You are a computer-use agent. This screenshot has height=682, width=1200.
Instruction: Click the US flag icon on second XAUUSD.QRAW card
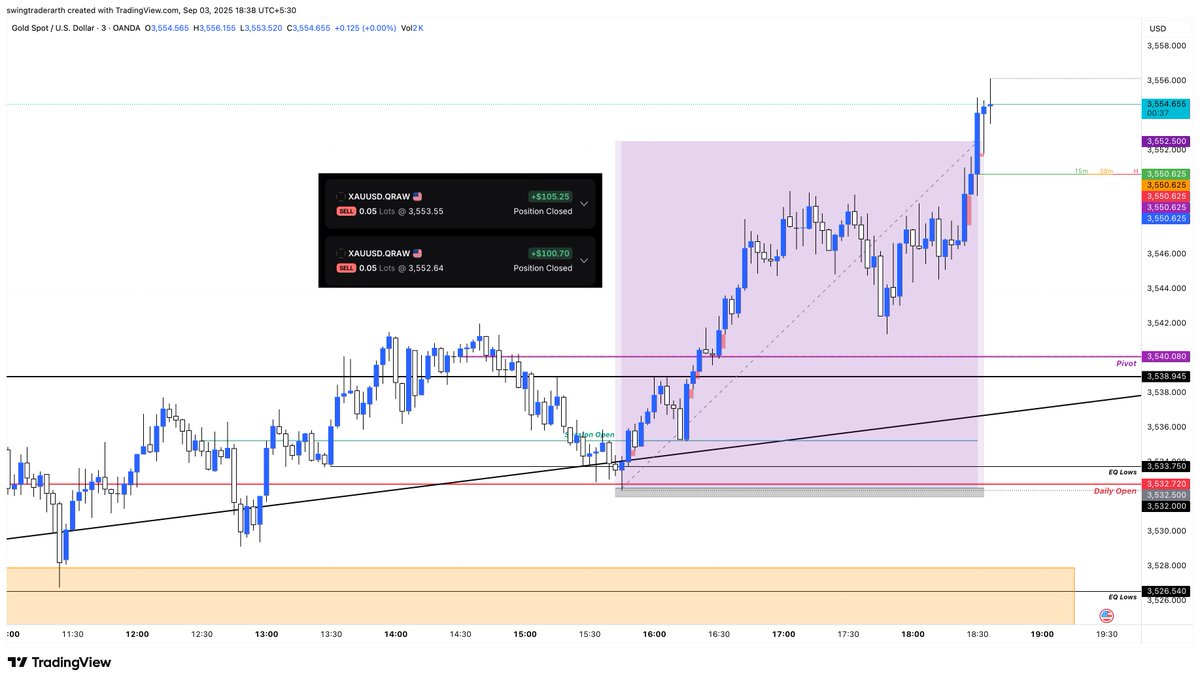(x=417, y=254)
